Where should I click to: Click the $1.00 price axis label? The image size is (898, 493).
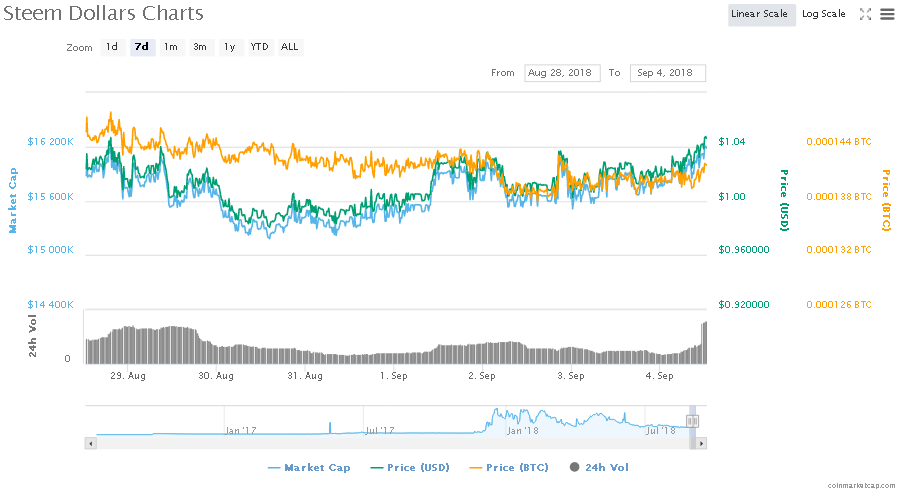click(x=732, y=196)
